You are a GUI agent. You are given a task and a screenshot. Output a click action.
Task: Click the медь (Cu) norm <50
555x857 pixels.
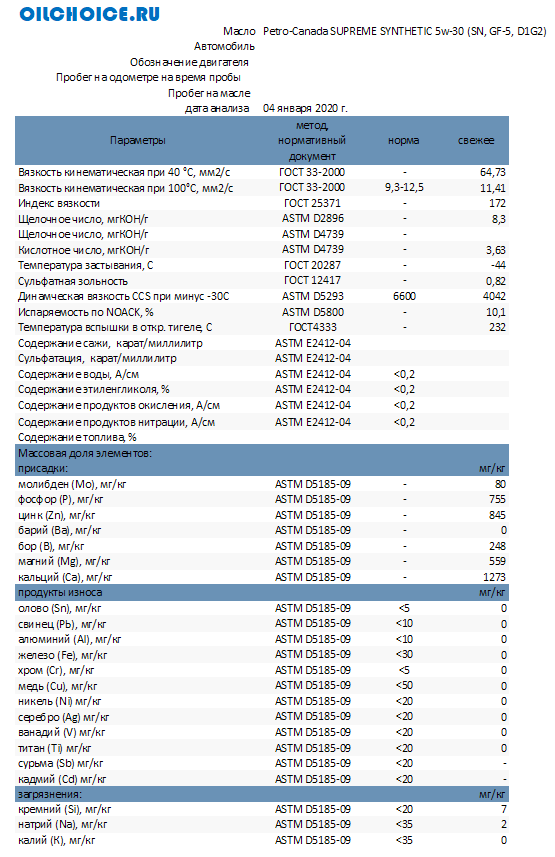[404, 685]
